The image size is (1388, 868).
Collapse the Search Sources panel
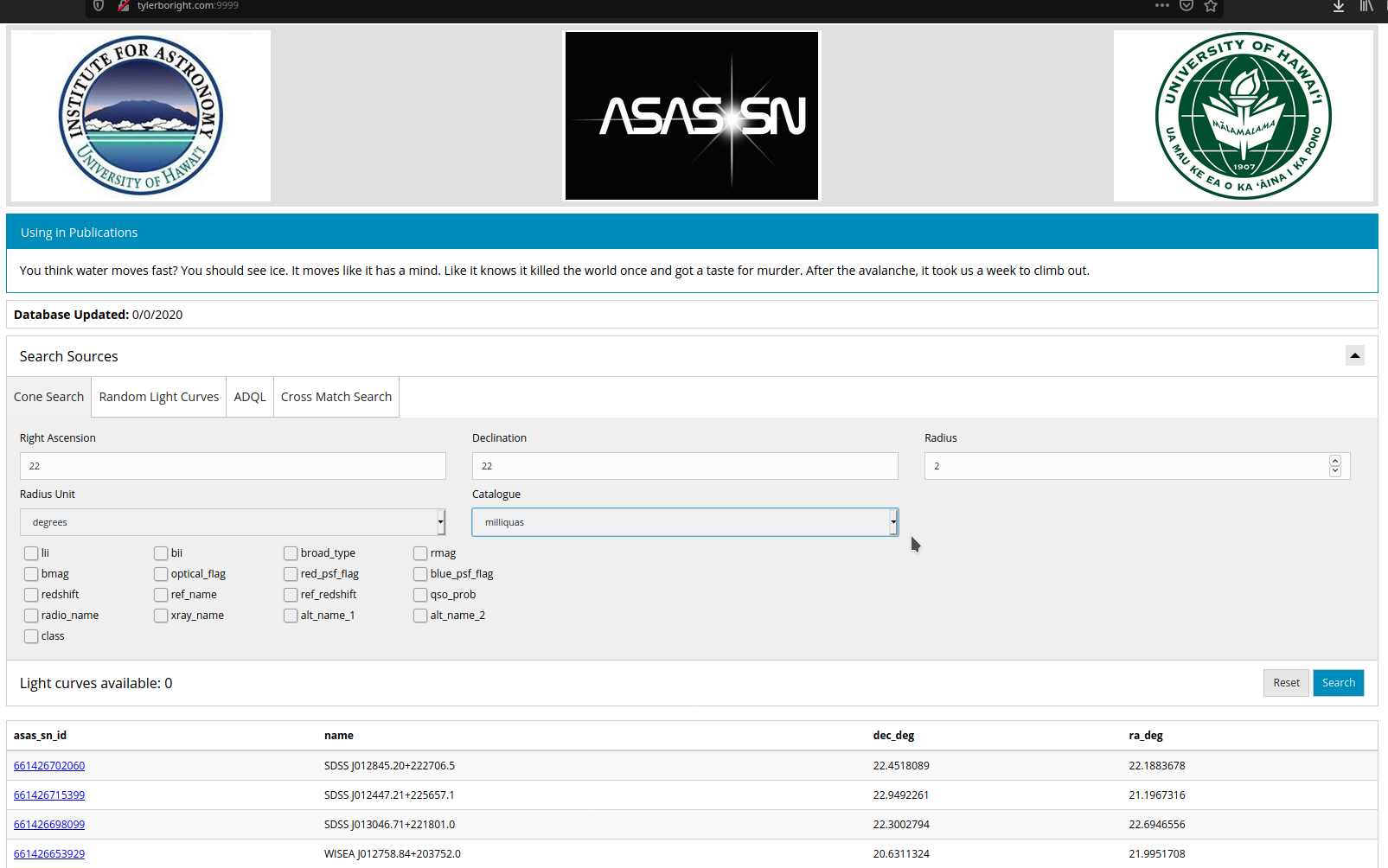coord(1354,355)
